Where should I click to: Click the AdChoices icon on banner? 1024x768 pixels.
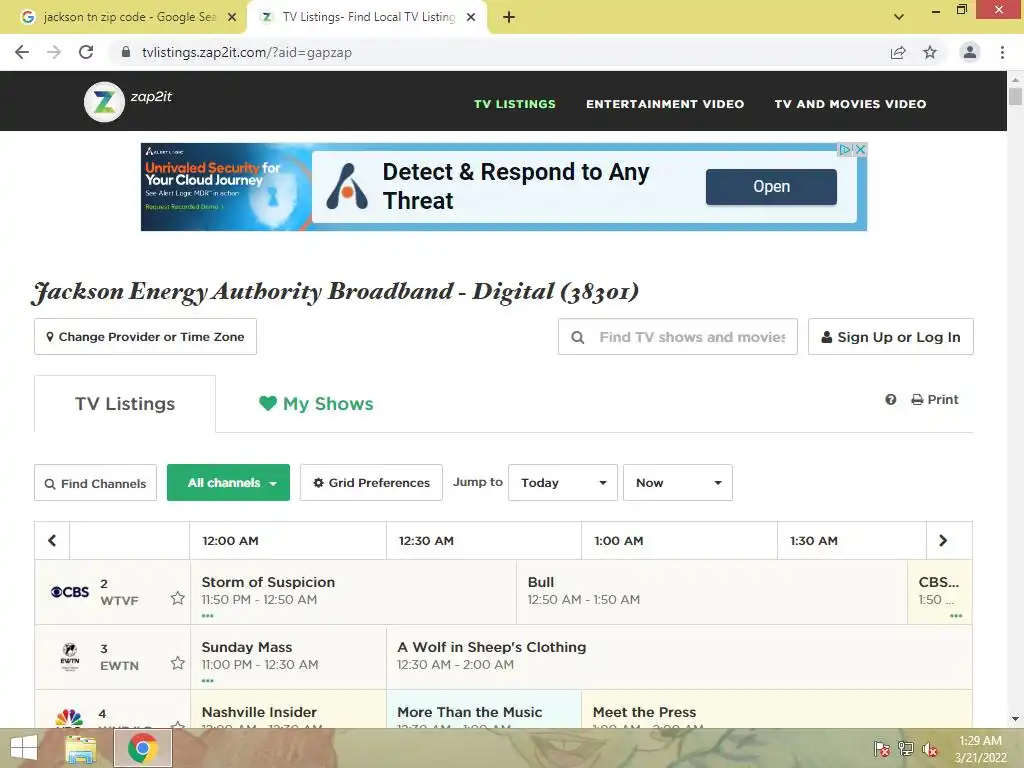(x=845, y=150)
